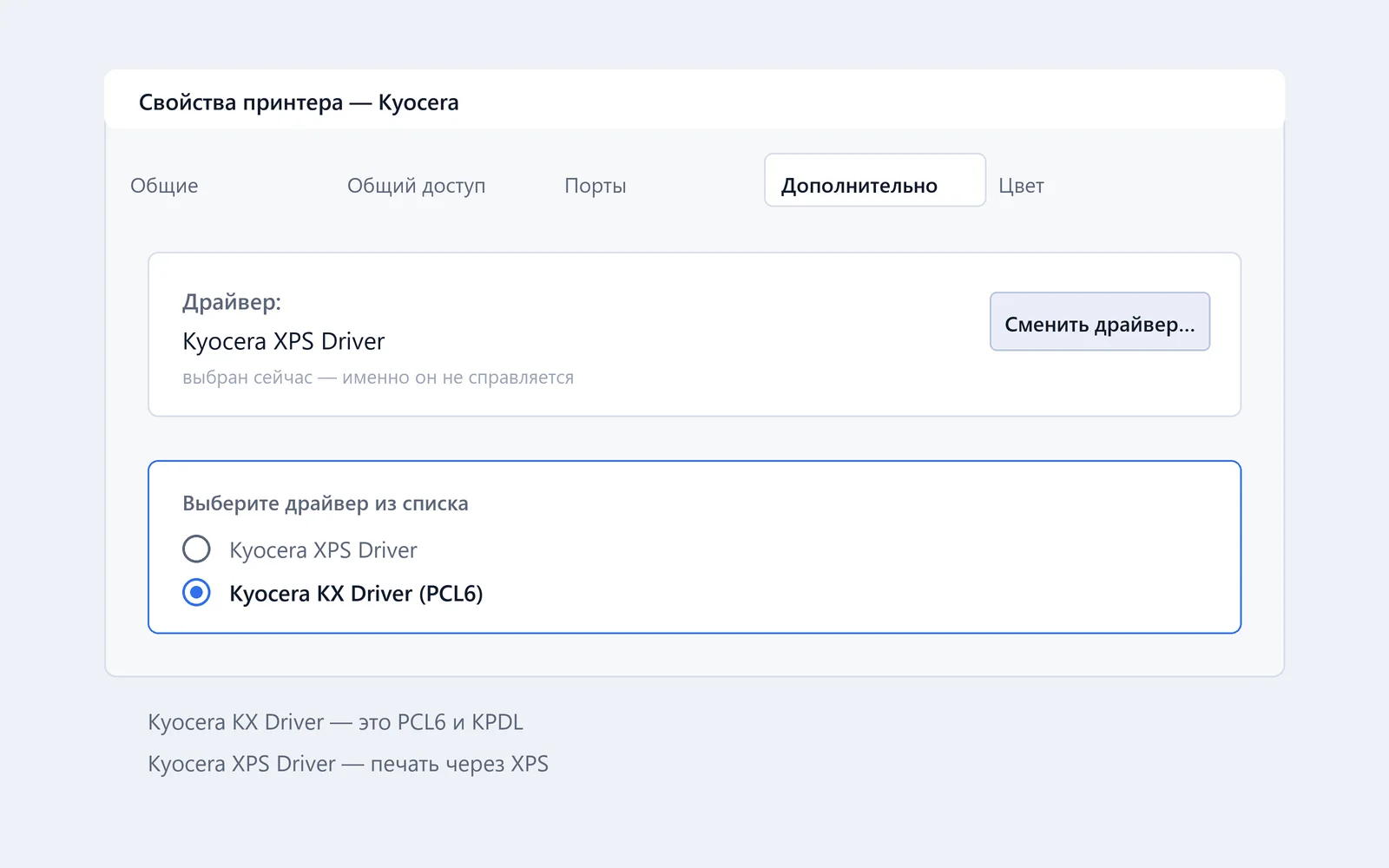The width and height of the screenshot is (1389, 868).
Task: Click the current driver name below Драйвер:
Action: tap(283, 341)
